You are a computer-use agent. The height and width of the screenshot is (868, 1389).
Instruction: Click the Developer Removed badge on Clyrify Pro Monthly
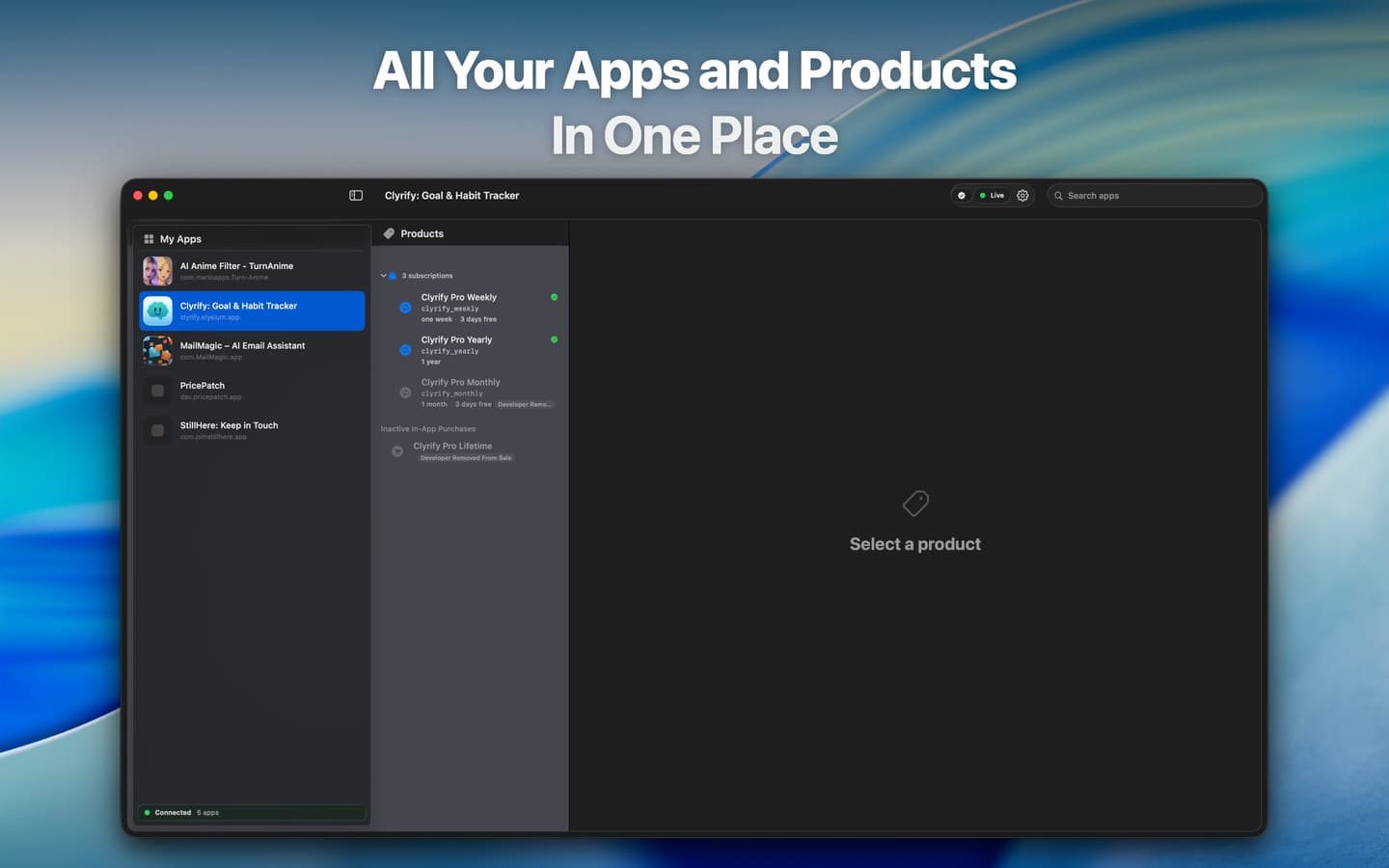pos(526,404)
